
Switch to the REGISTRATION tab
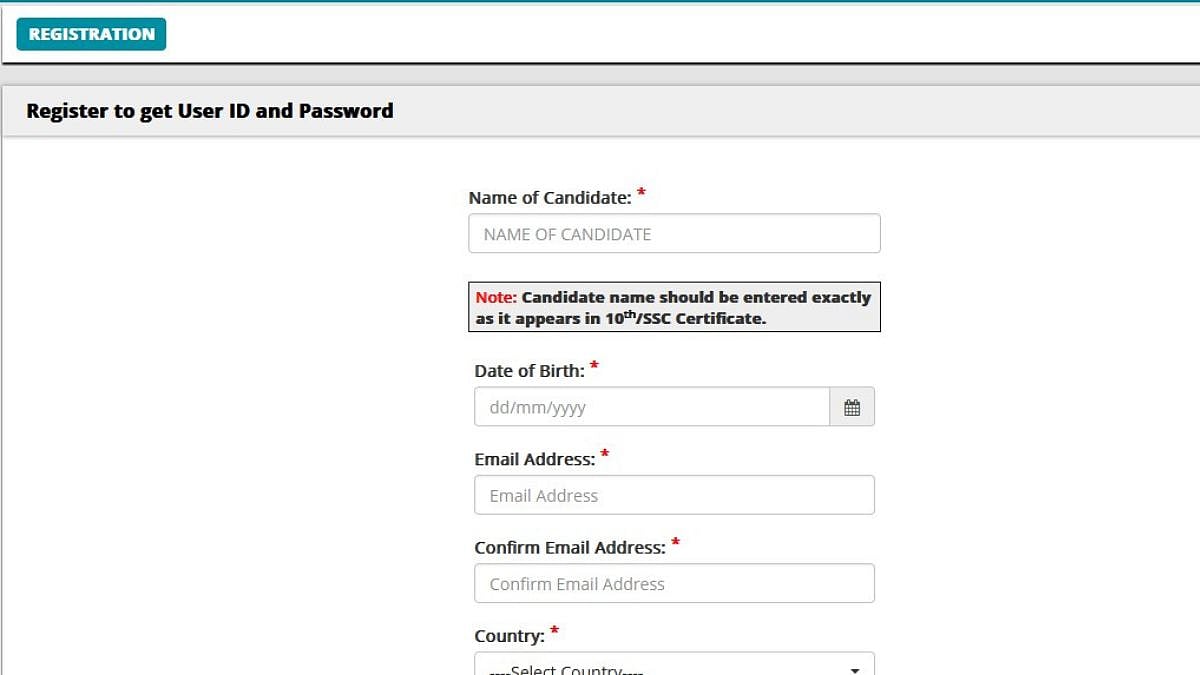[x=90, y=33]
